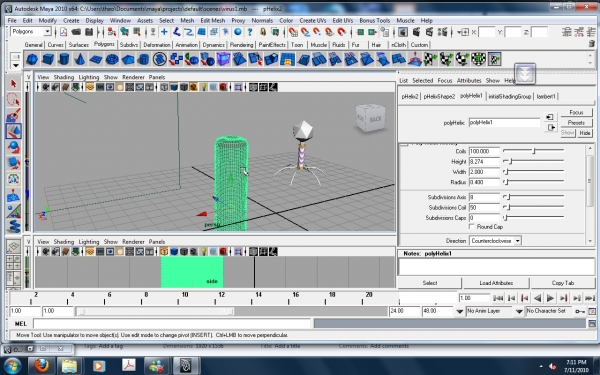This screenshot has height=375, width=600.
Task: Open the Create menu
Action: pyautogui.click(x=71, y=21)
